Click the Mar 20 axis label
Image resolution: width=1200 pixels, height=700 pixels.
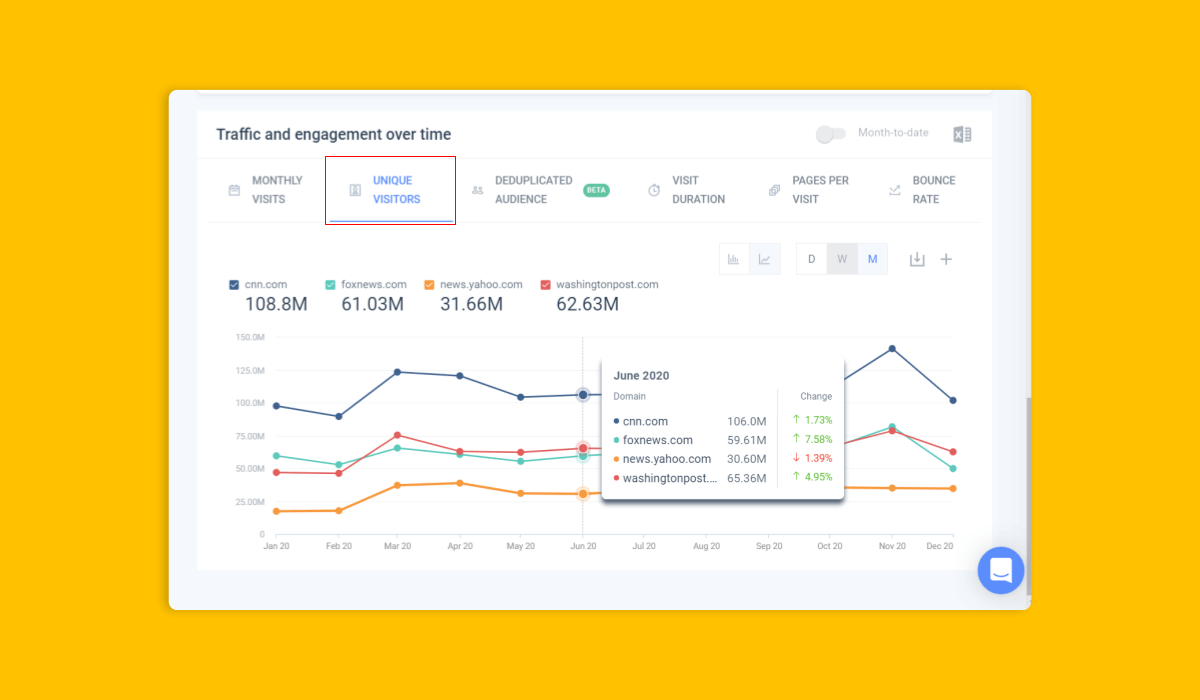point(397,547)
